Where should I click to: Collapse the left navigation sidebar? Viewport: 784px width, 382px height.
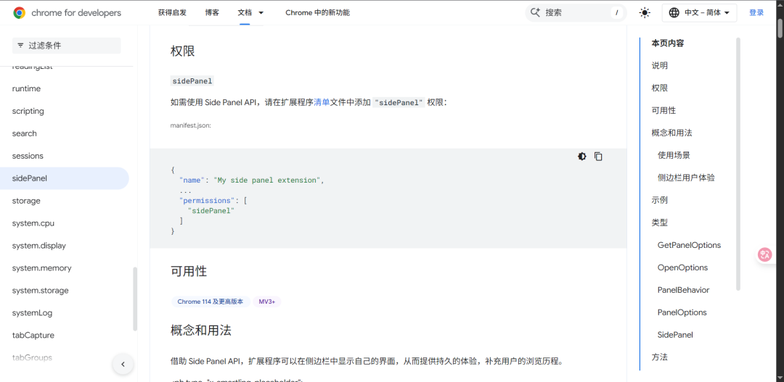tap(123, 364)
